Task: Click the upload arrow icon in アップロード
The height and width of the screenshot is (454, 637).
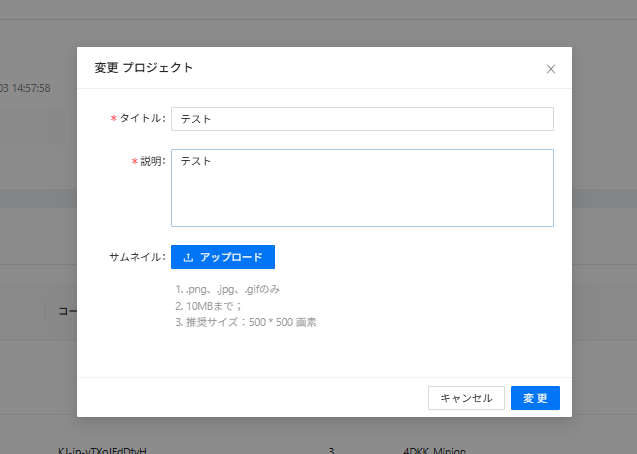Action: pos(188,257)
